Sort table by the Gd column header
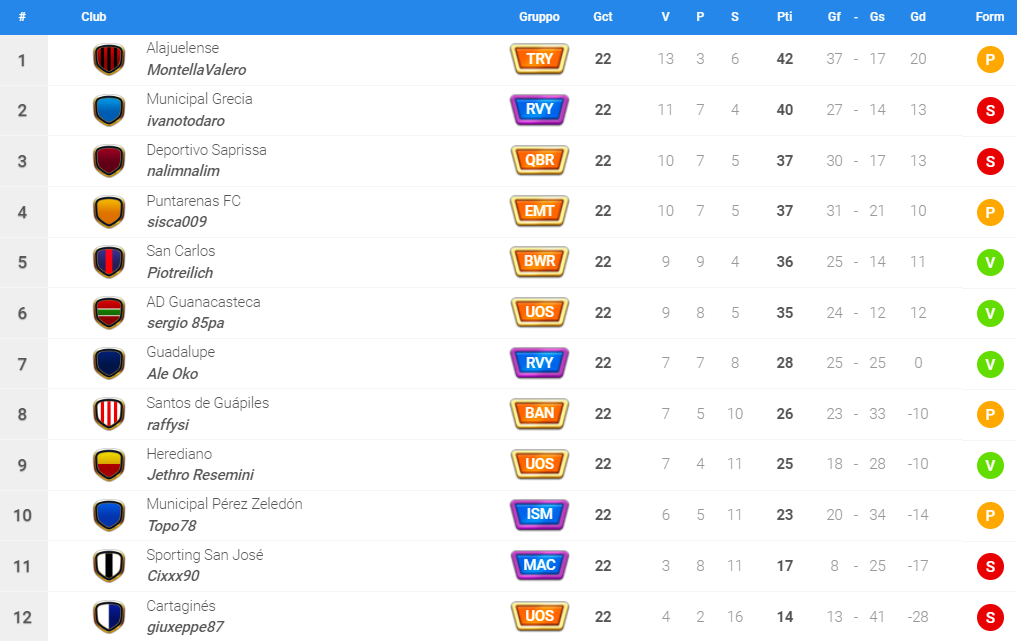Image resolution: width=1017 pixels, height=641 pixels. 918,17
